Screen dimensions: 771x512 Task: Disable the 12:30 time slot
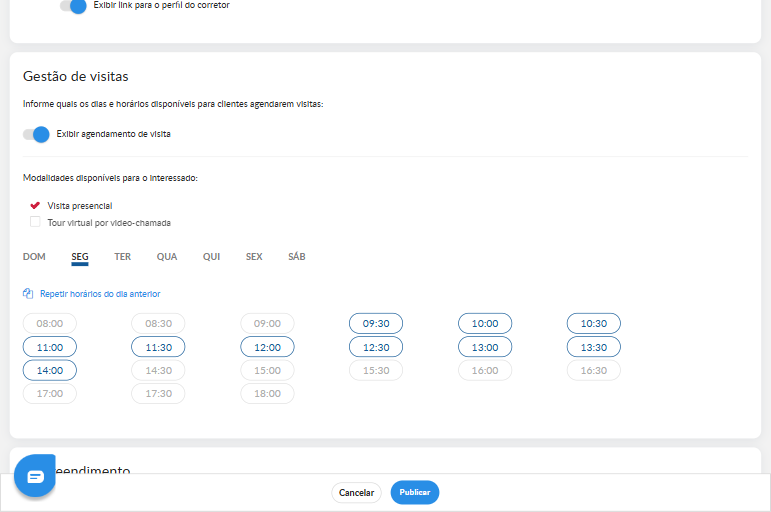point(376,347)
